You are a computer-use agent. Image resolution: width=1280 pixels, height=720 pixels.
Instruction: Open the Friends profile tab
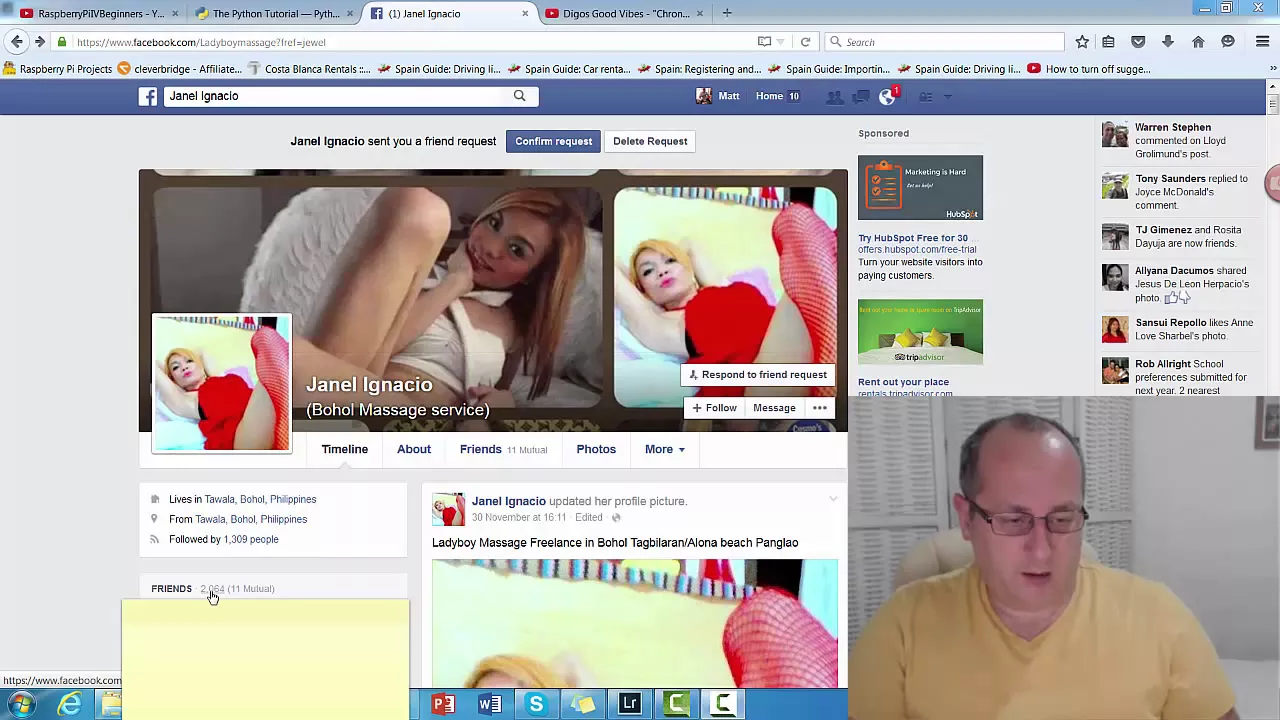click(503, 449)
